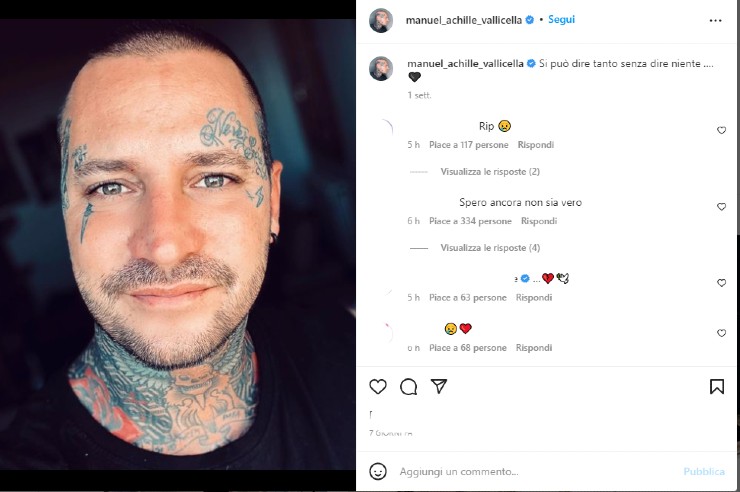Viewport: 740px width, 492px height.
Task: Save the post with bookmark icon
Action: [x=717, y=386]
